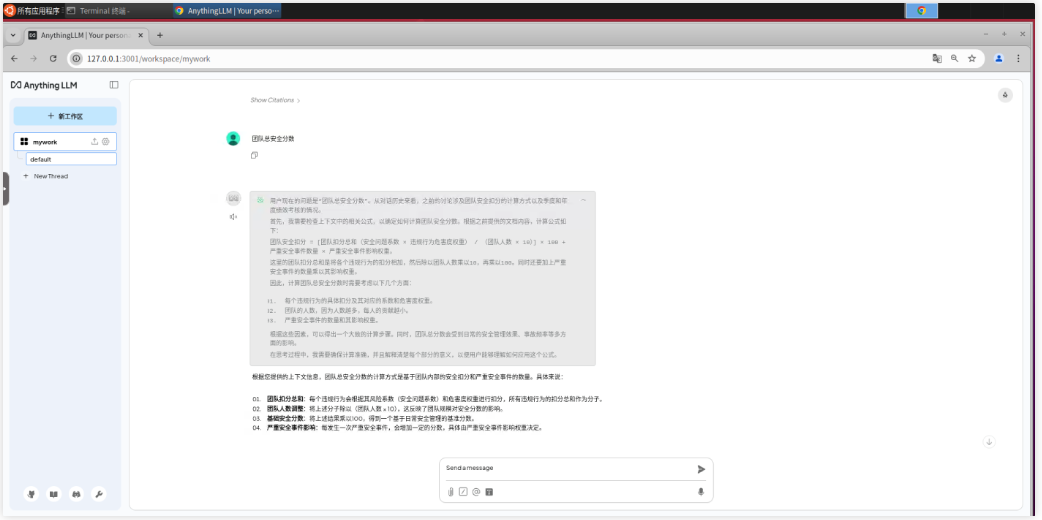The height and width of the screenshot is (520, 1042).
Task: Start voice input with the microphone icon
Action: 700,492
